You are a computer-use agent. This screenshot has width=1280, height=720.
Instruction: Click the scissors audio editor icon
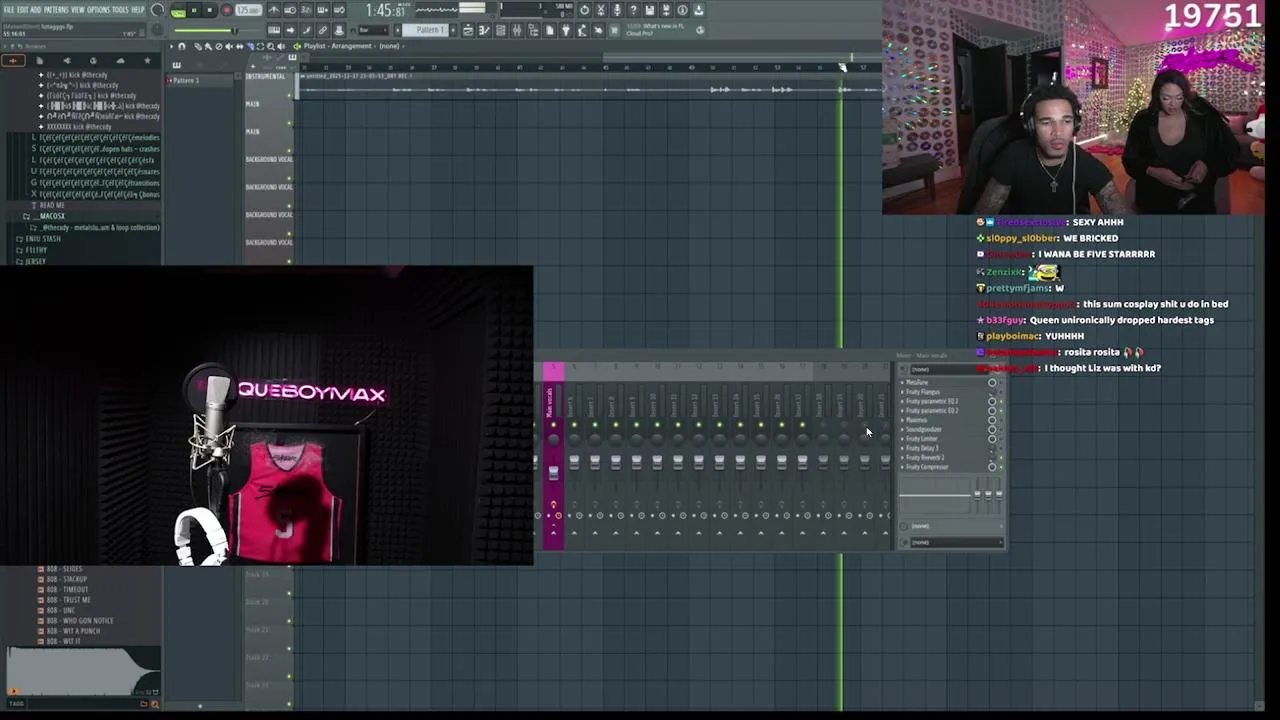pyautogui.click(x=601, y=10)
